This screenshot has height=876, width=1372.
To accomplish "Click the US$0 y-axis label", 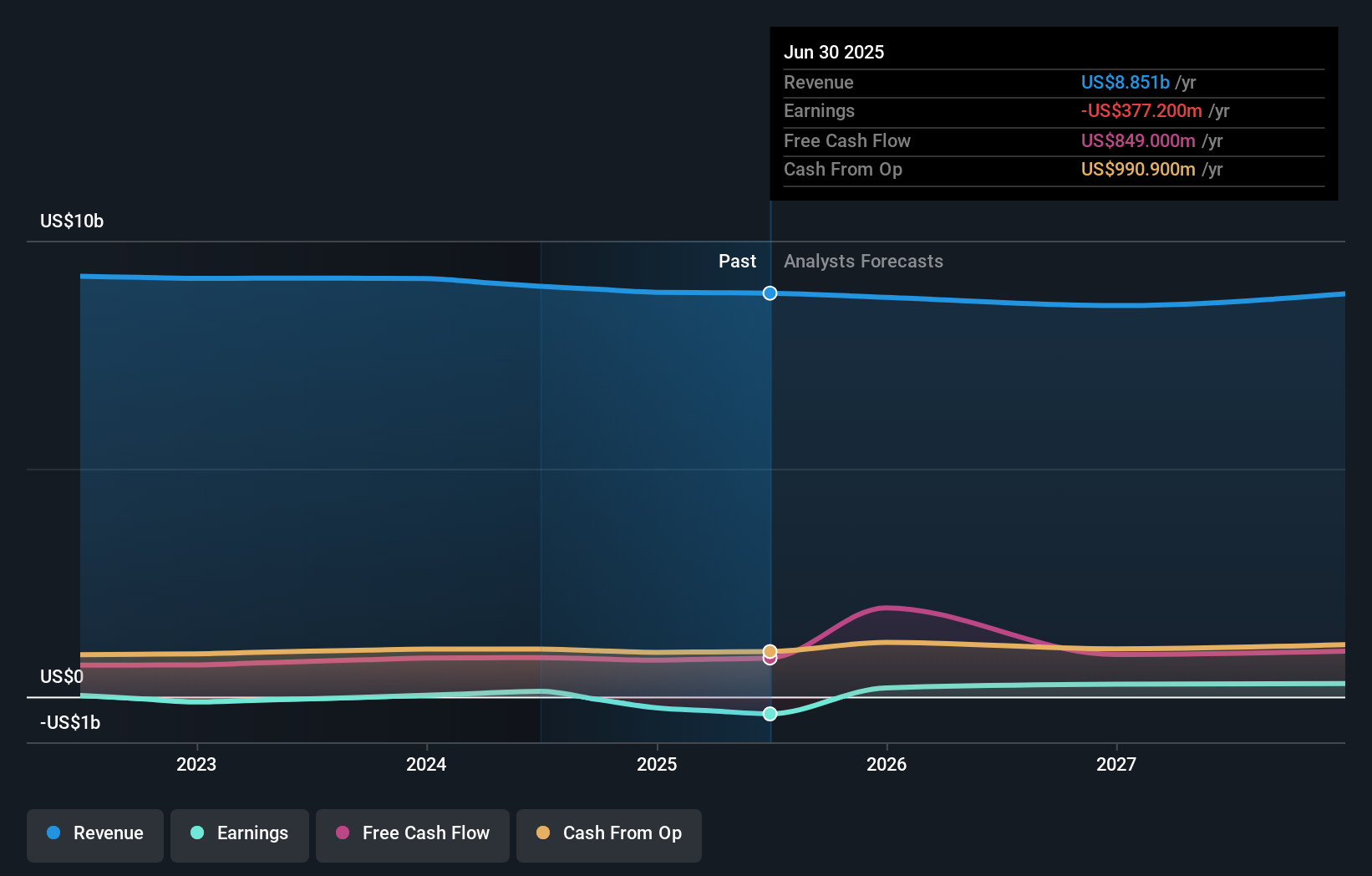I will tap(62, 677).
